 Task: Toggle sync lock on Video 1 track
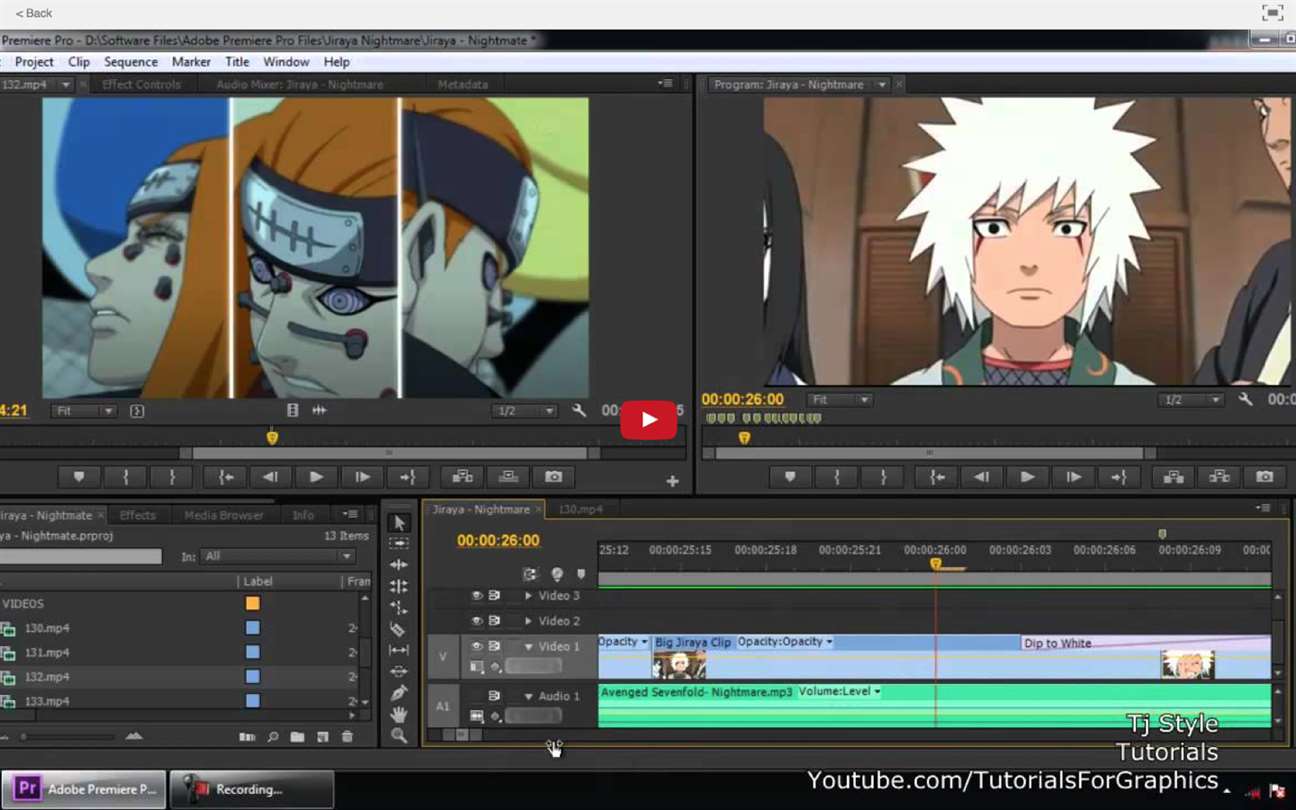tap(494, 647)
